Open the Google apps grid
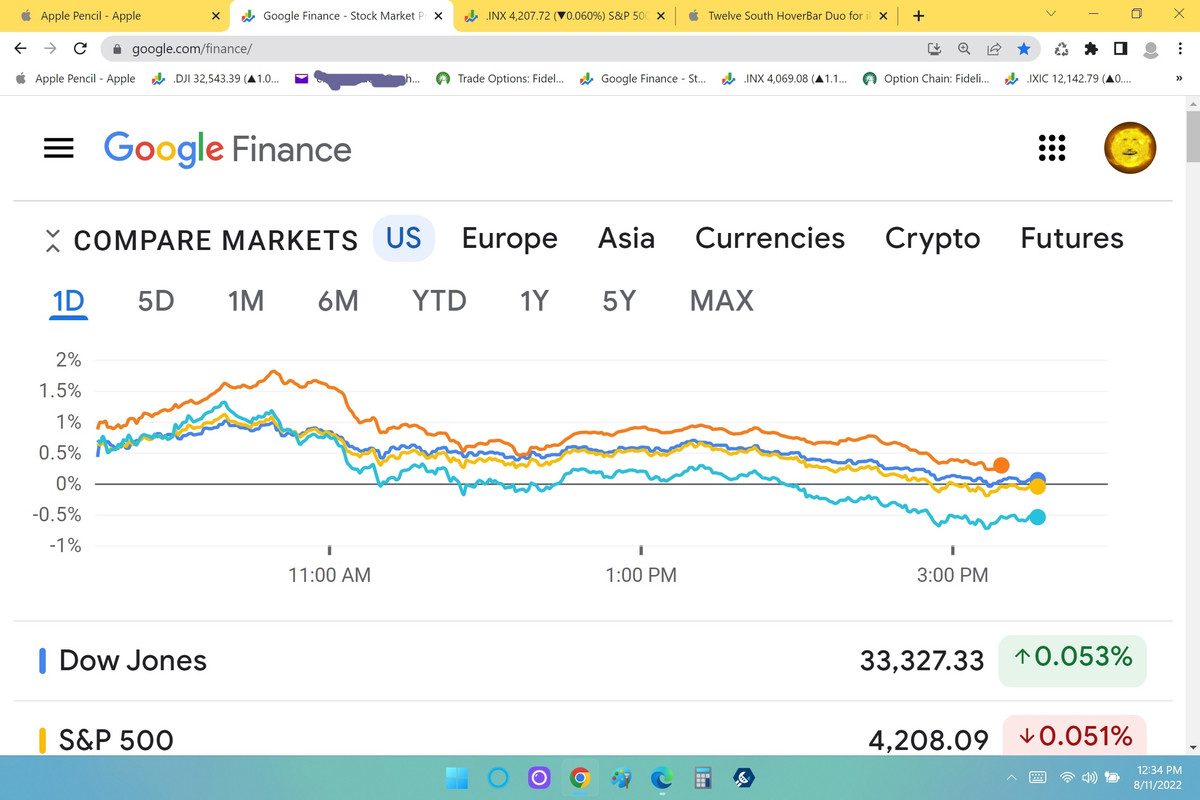The image size is (1200, 800). pos(1051,148)
